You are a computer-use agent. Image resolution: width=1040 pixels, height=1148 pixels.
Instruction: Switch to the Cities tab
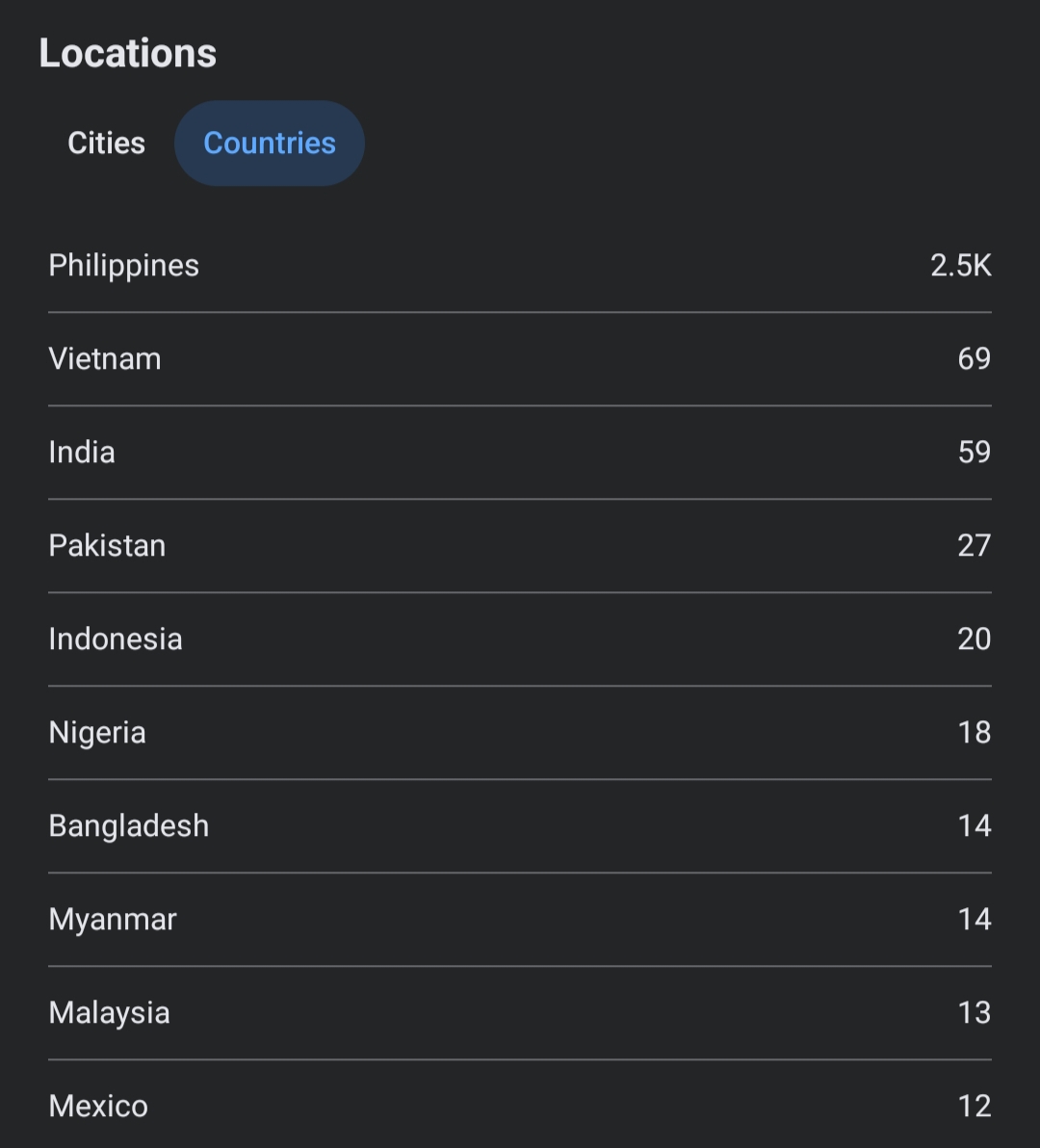[106, 143]
